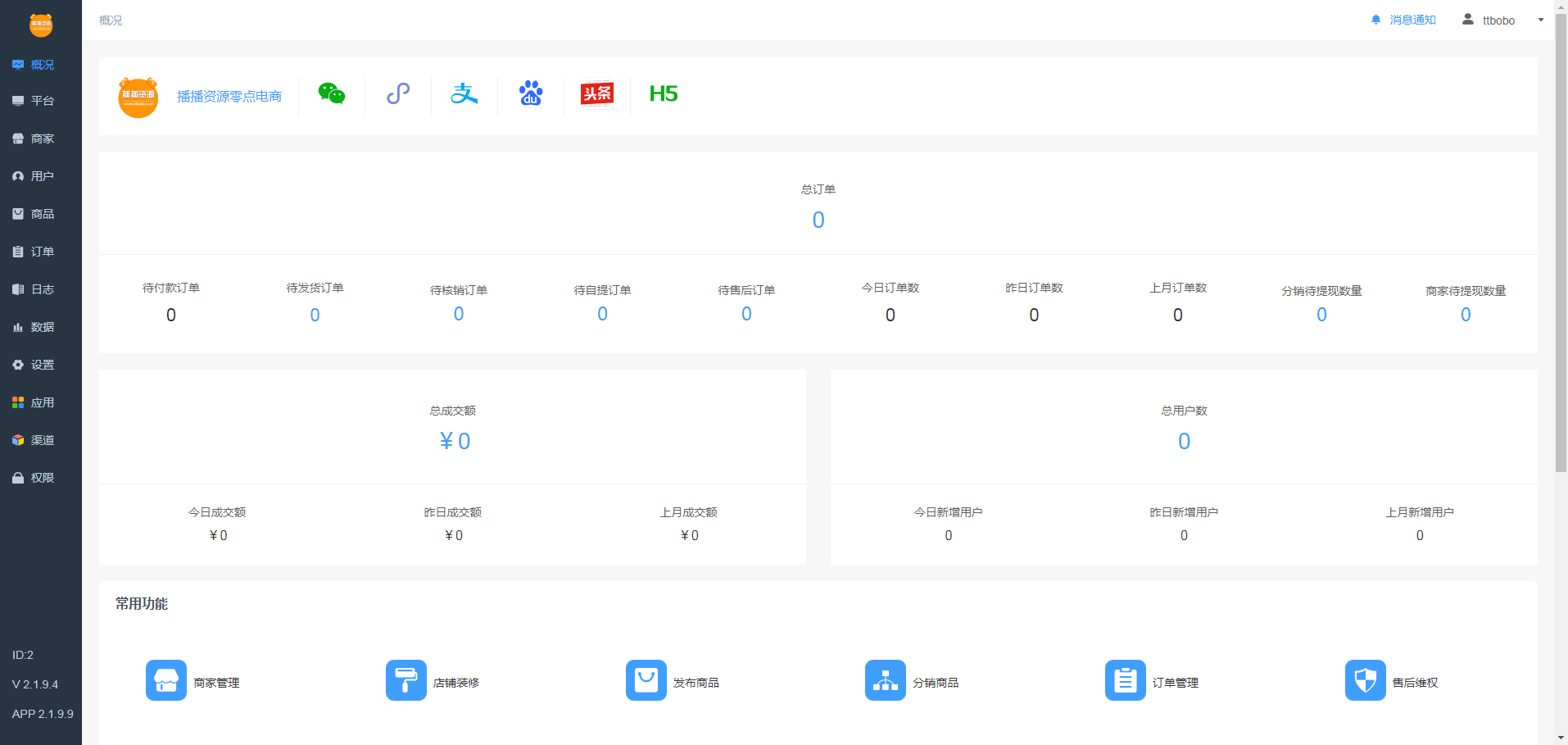View the 待发货订单 count

315,316
